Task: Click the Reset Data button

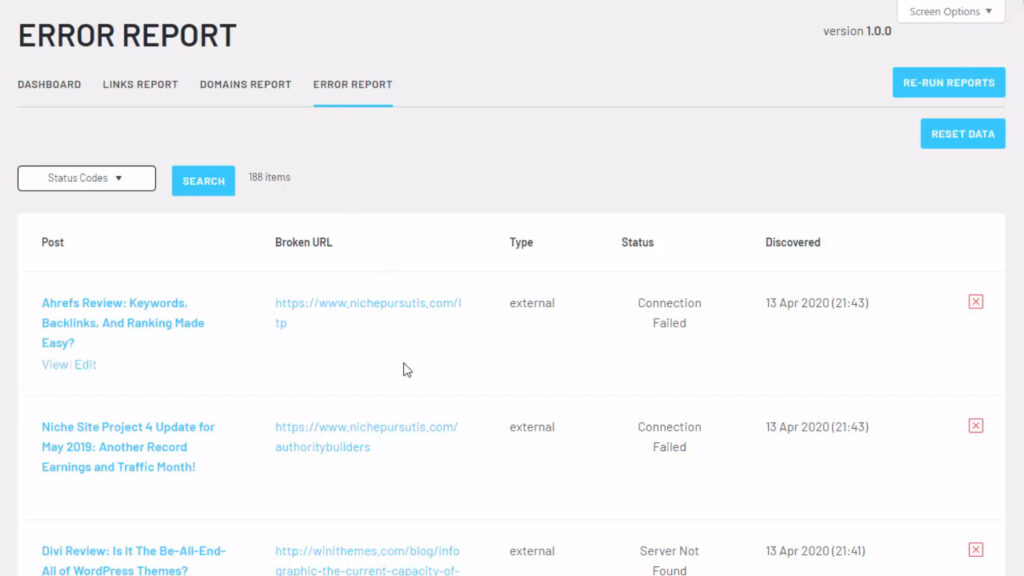Action: point(963,134)
